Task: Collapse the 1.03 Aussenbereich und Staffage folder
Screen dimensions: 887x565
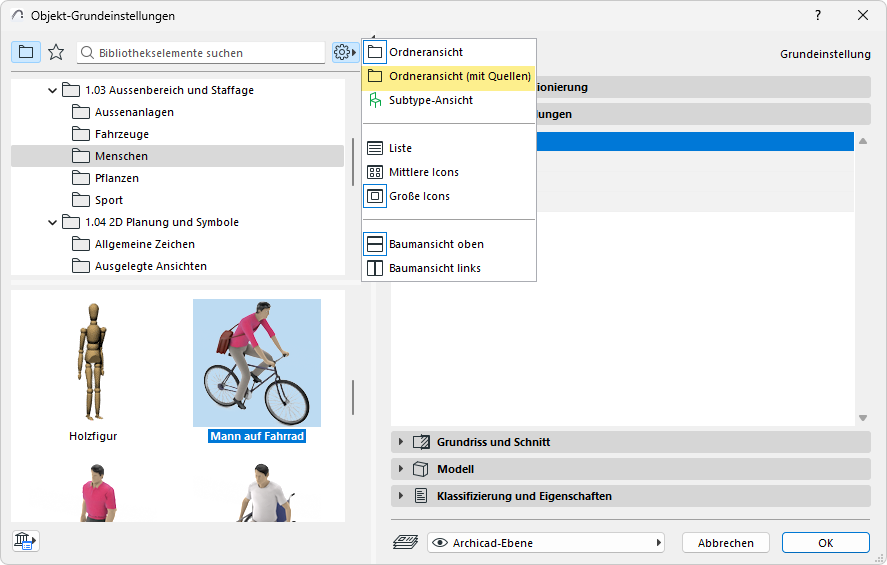Action: [53, 90]
